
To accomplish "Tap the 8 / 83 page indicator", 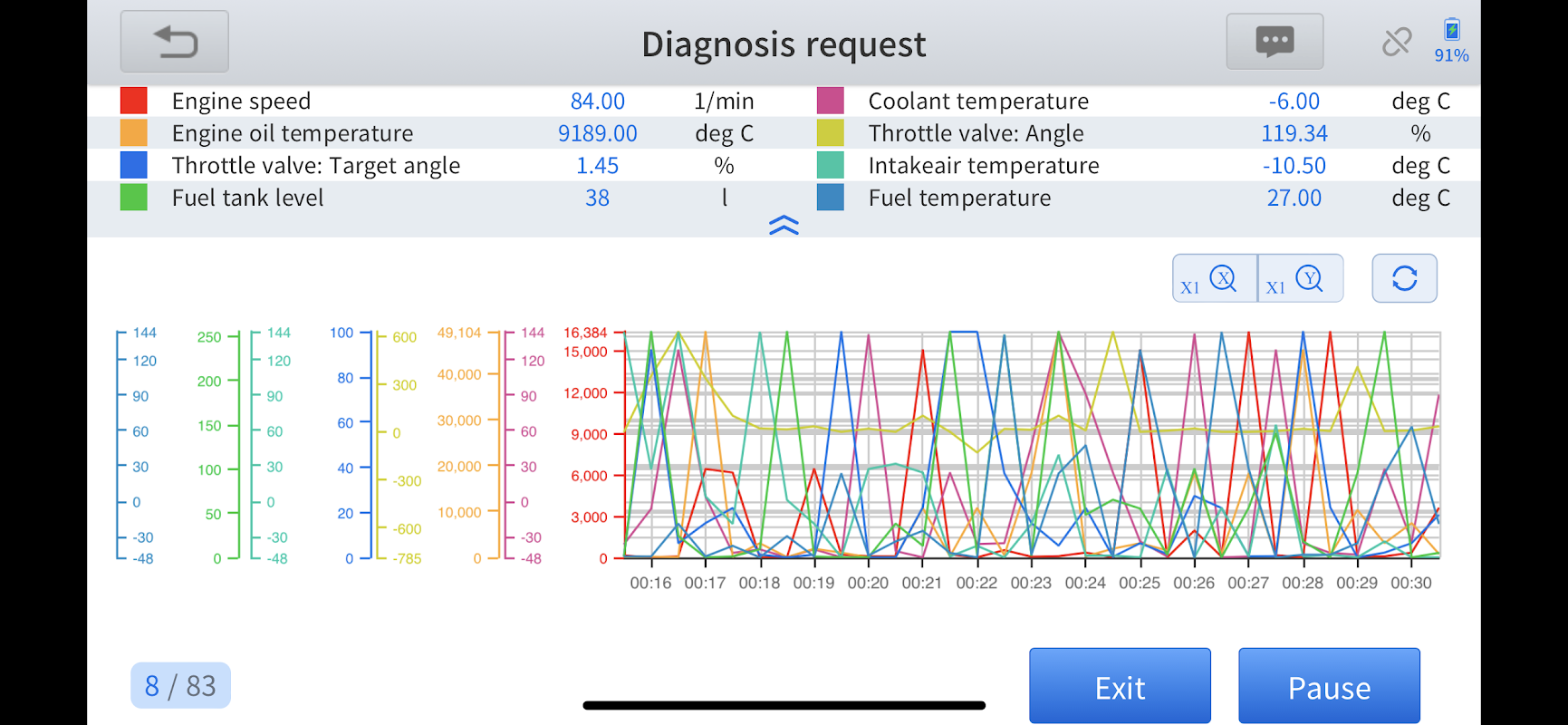I will click(180, 685).
